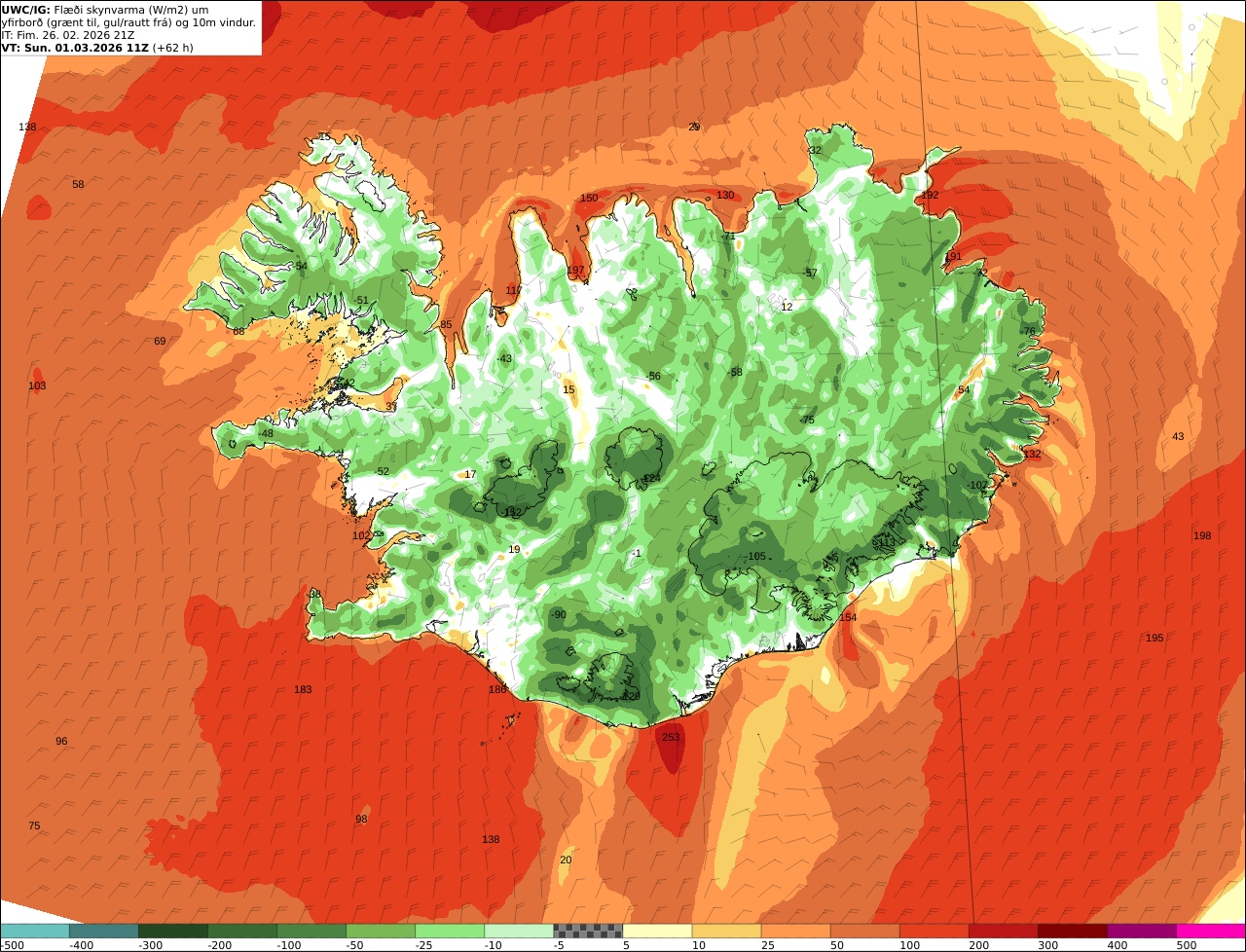Pick the pale green -10 to -5 swatch
The width and height of the screenshot is (1246, 952).
pos(519,932)
